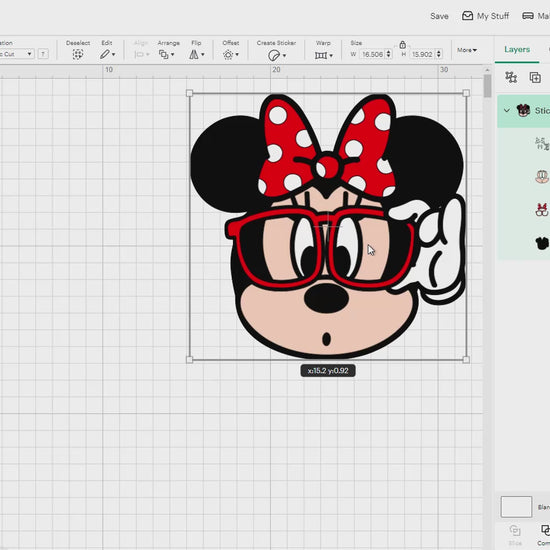Select the Sticker layer group thumbnail
Viewport: 550px width, 550px height.
[523, 110]
